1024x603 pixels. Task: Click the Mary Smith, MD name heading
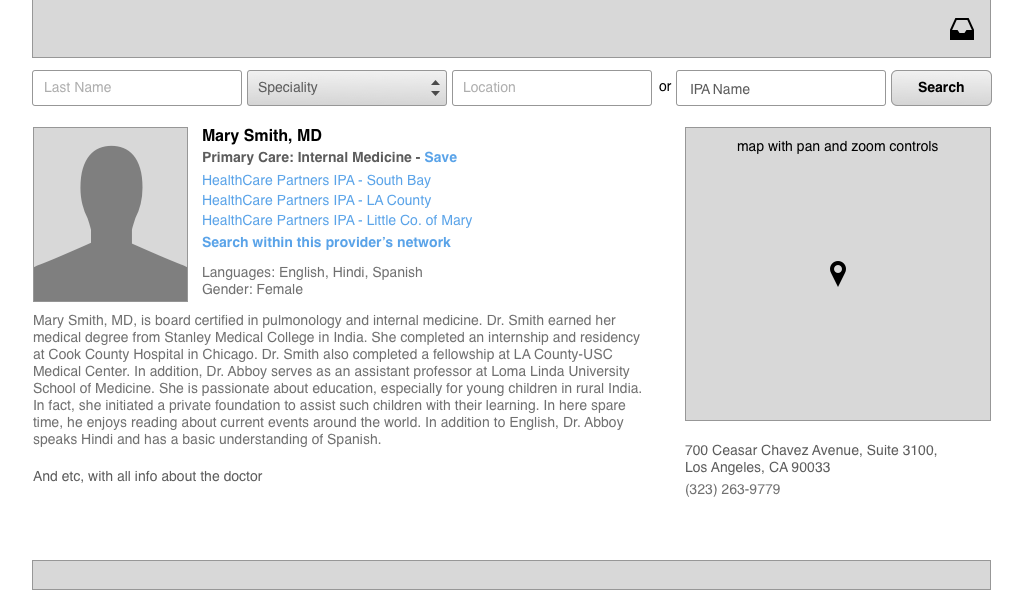tap(262, 136)
